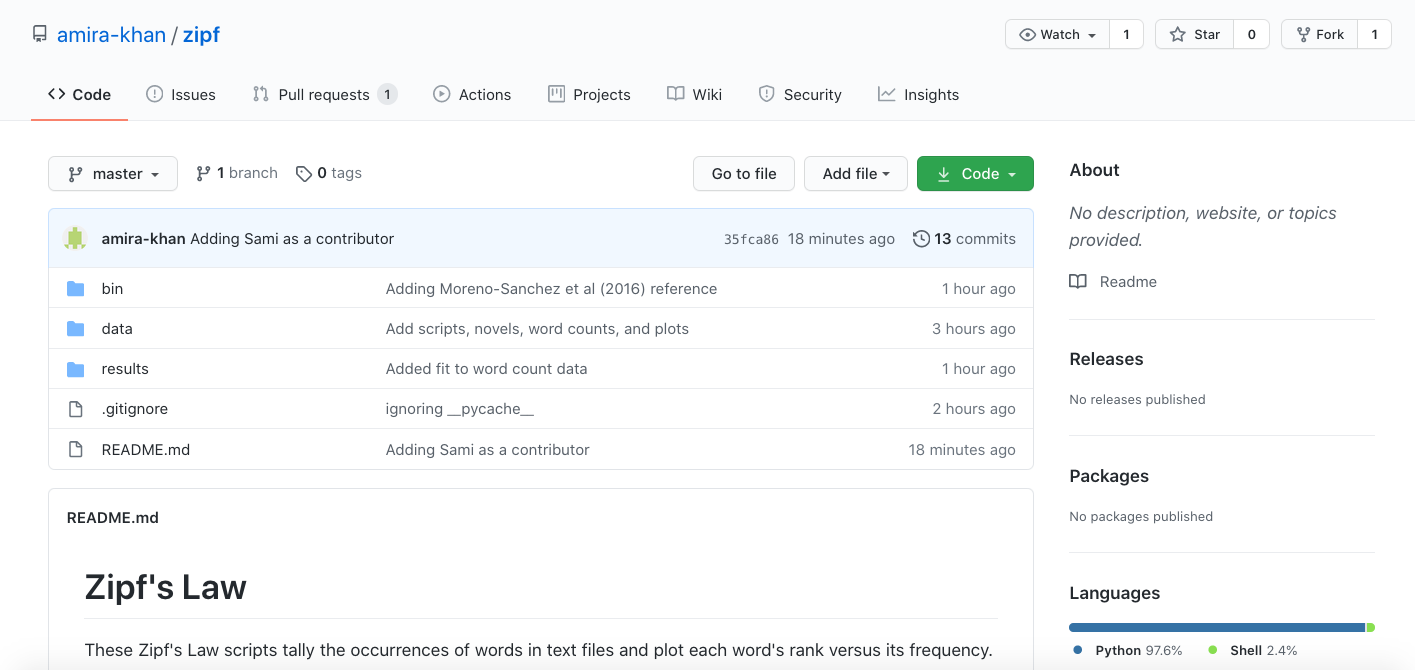Open commit hash 35fca86

point(751,239)
